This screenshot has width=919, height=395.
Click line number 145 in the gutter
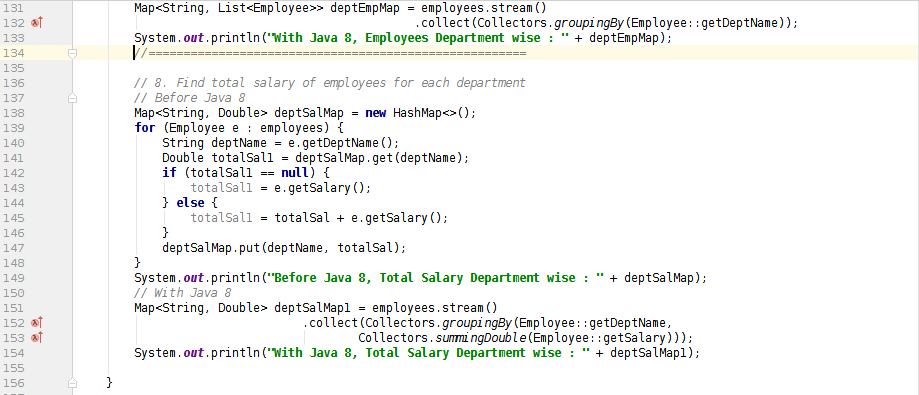tap(14, 218)
